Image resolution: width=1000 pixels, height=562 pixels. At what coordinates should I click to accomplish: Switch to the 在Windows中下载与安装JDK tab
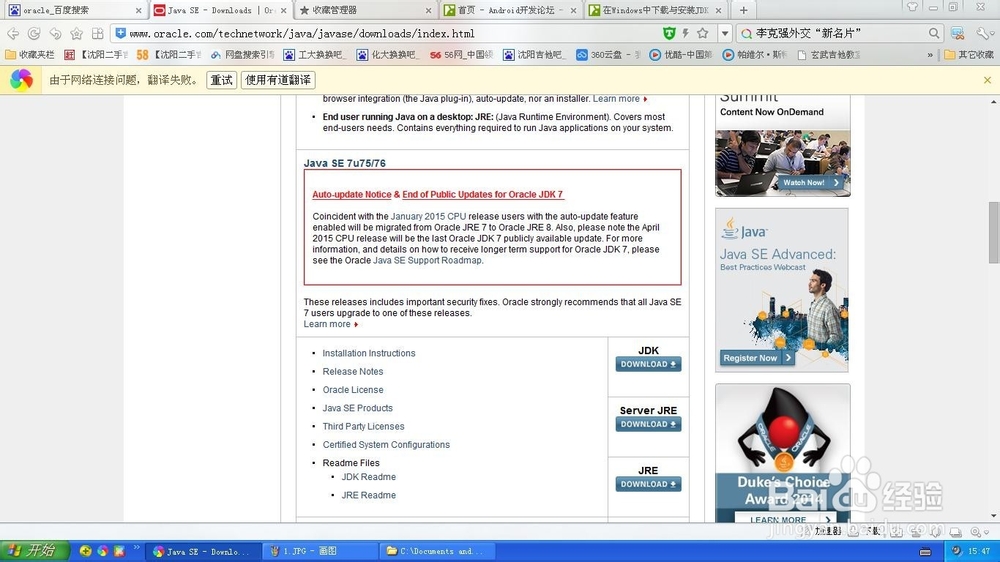pyautogui.click(x=656, y=10)
